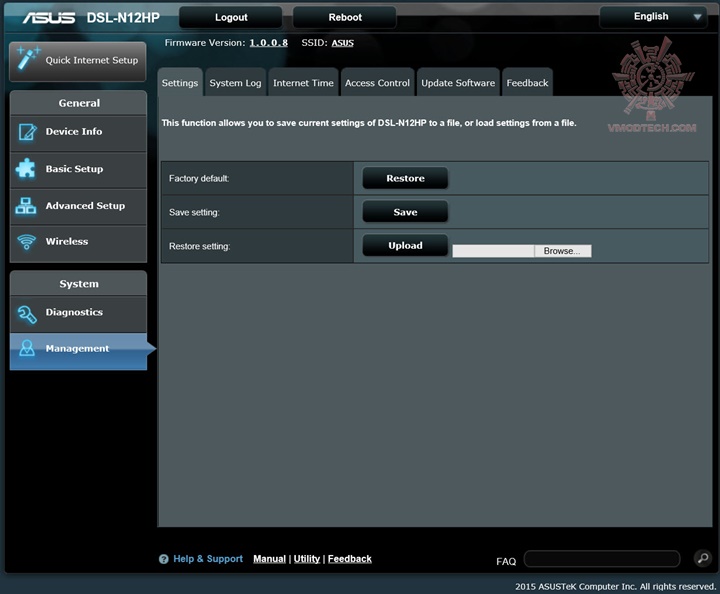Click the General section header
Viewport: 720px width, 594px height.
pos(79,103)
